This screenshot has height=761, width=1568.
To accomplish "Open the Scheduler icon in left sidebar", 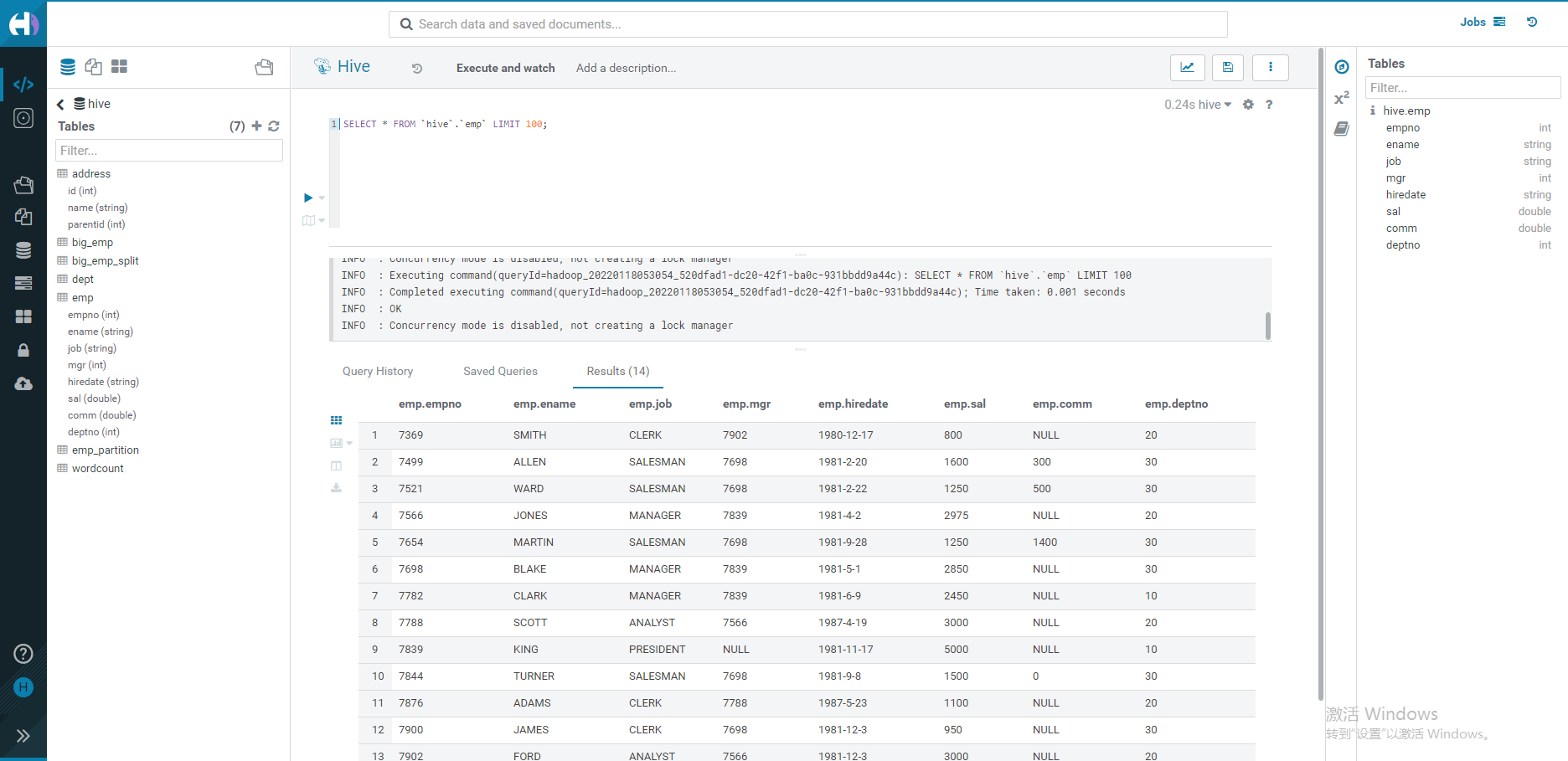I will [23, 118].
